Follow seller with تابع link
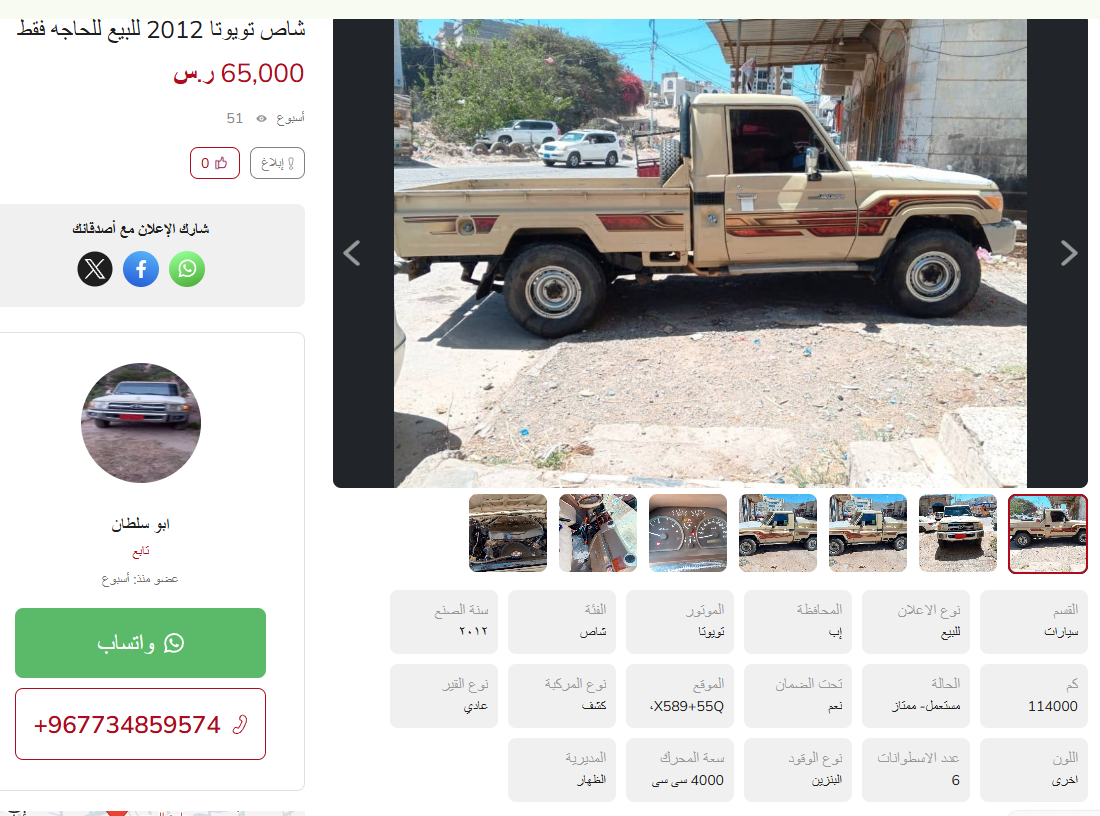The width and height of the screenshot is (1100, 816). tap(141, 551)
